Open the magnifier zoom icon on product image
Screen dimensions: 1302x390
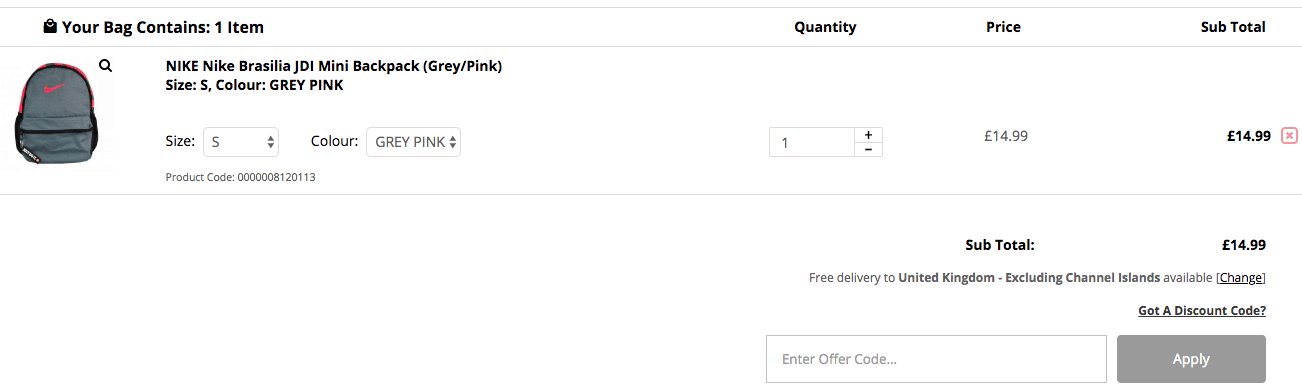[x=105, y=66]
